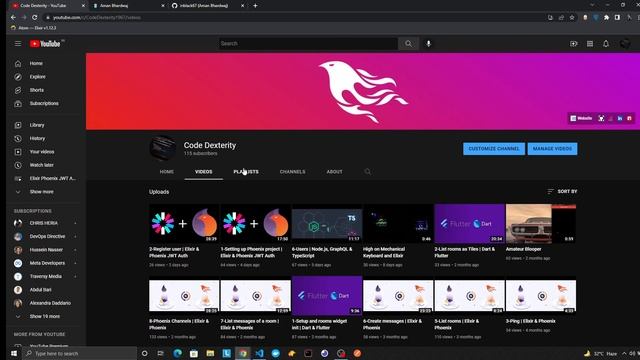Viewport: 640px width, 360px height.
Task: Click the YouTube search input field
Action: (308, 44)
